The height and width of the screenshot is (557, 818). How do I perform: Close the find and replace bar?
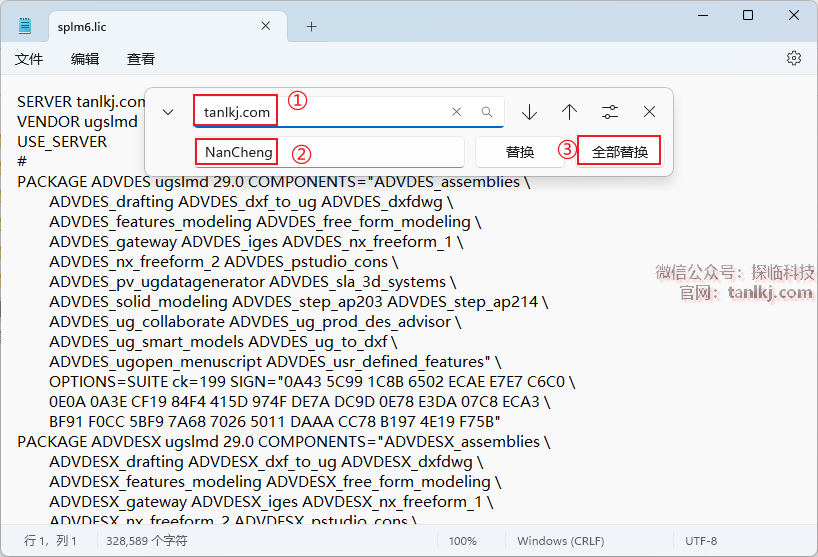(650, 112)
